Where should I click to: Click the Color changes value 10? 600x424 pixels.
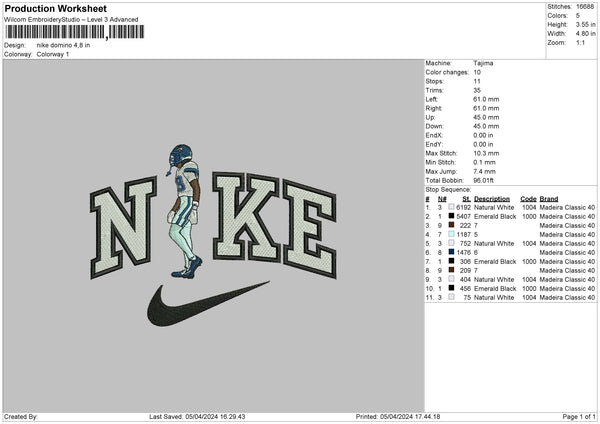(x=477, y=72)
